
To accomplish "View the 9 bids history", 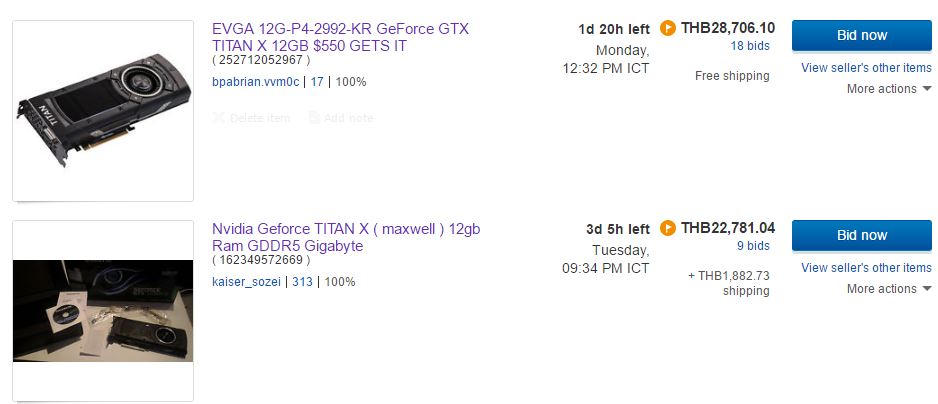I will pyautogui.click(x=753, y=246).
